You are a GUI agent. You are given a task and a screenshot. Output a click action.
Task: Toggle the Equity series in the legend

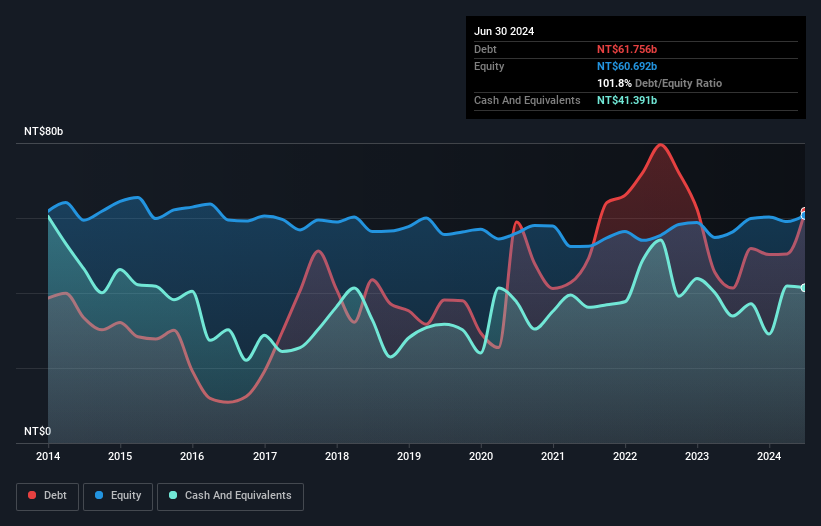coord(118,496)
